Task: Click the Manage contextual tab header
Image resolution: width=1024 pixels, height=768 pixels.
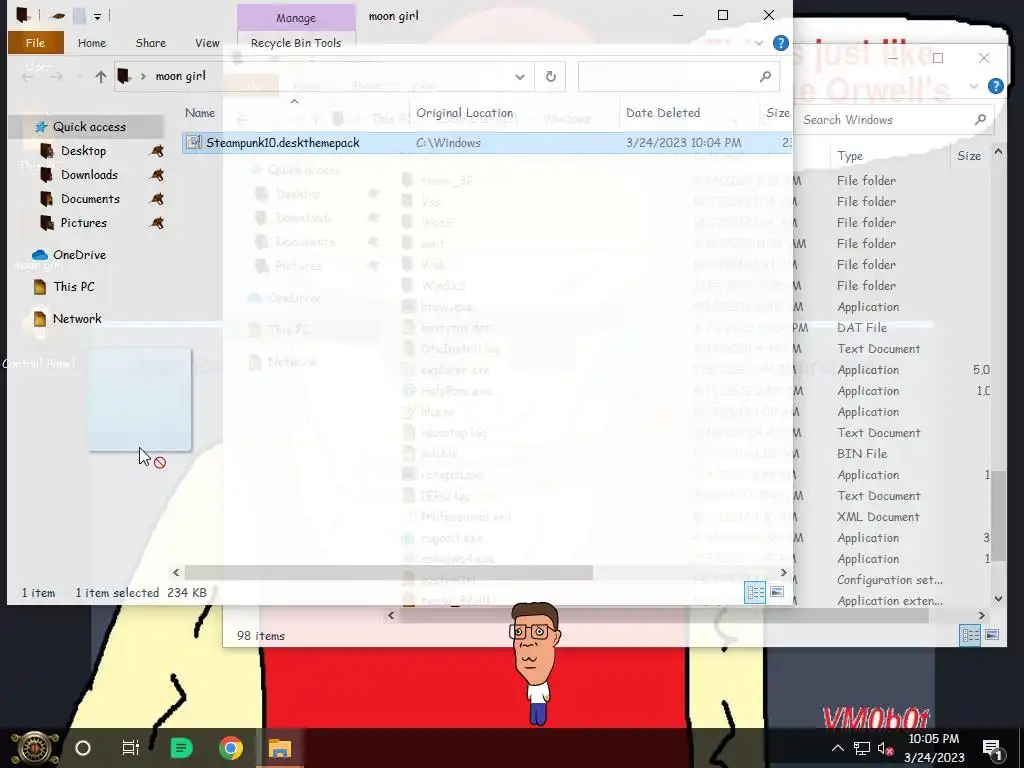Action: click(x=296, y=18)
